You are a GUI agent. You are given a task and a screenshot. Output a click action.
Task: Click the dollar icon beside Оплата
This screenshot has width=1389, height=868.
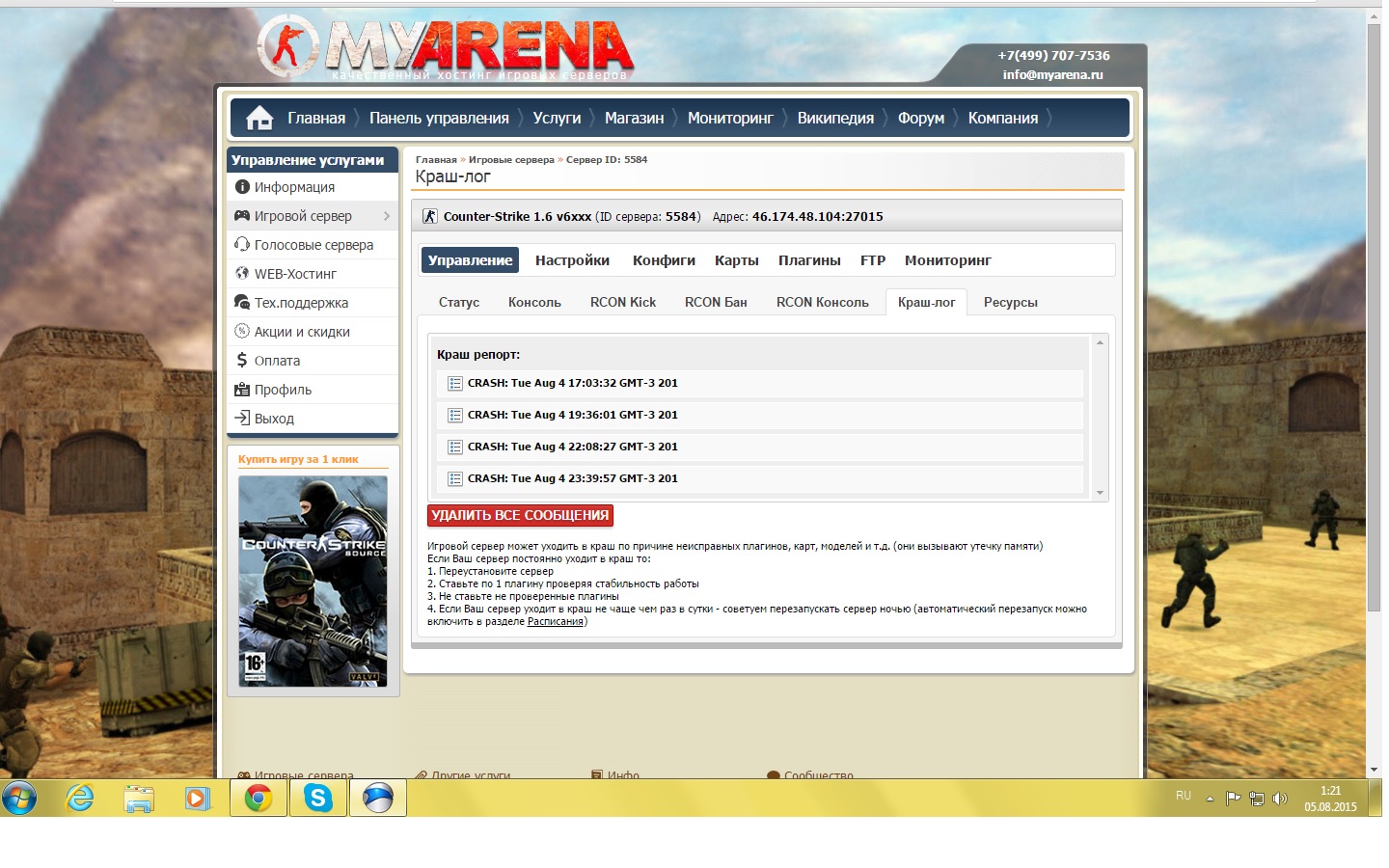click(242, 361)
